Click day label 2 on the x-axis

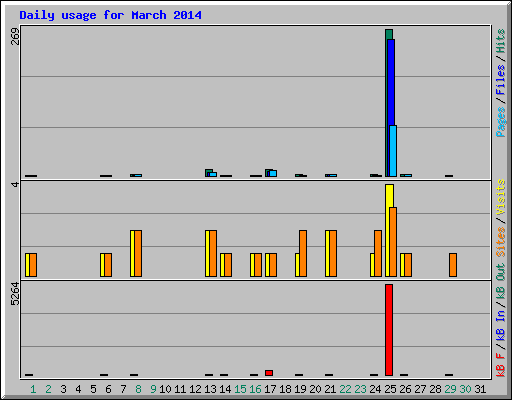click(x=48, y=389)
